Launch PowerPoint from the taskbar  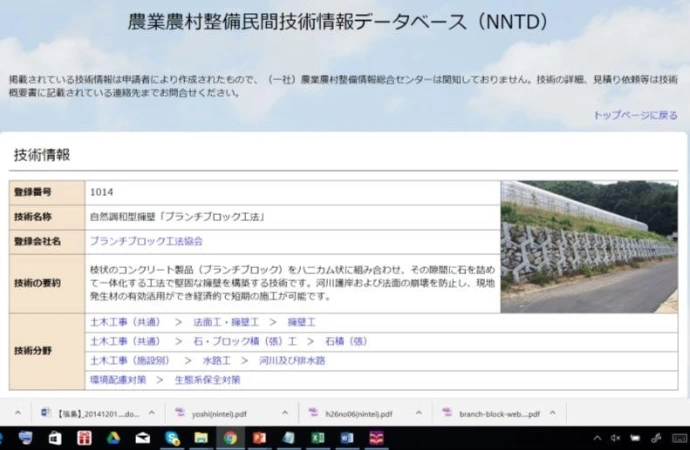(258, 438)
